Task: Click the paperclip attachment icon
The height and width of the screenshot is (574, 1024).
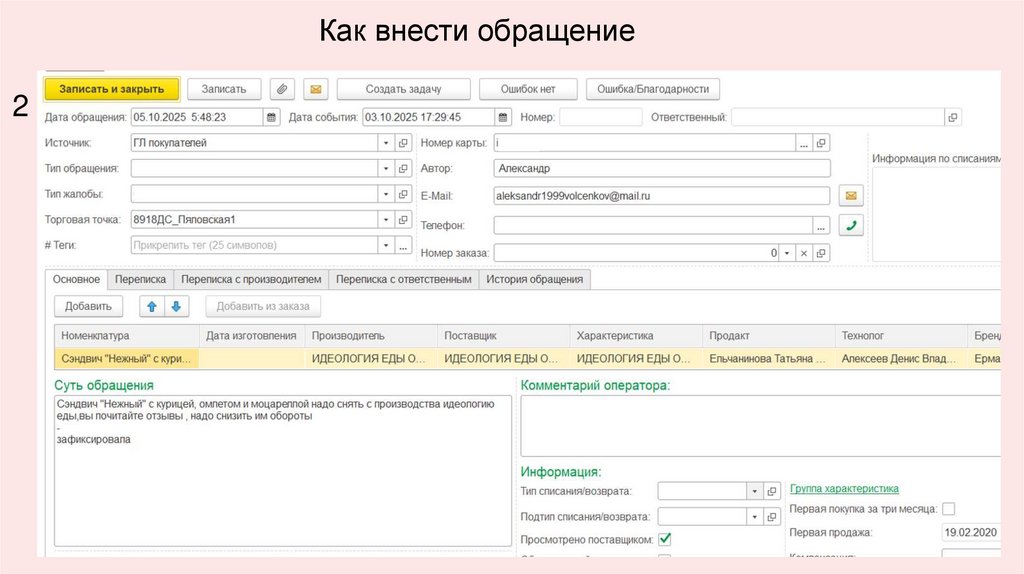Action: 283,89
